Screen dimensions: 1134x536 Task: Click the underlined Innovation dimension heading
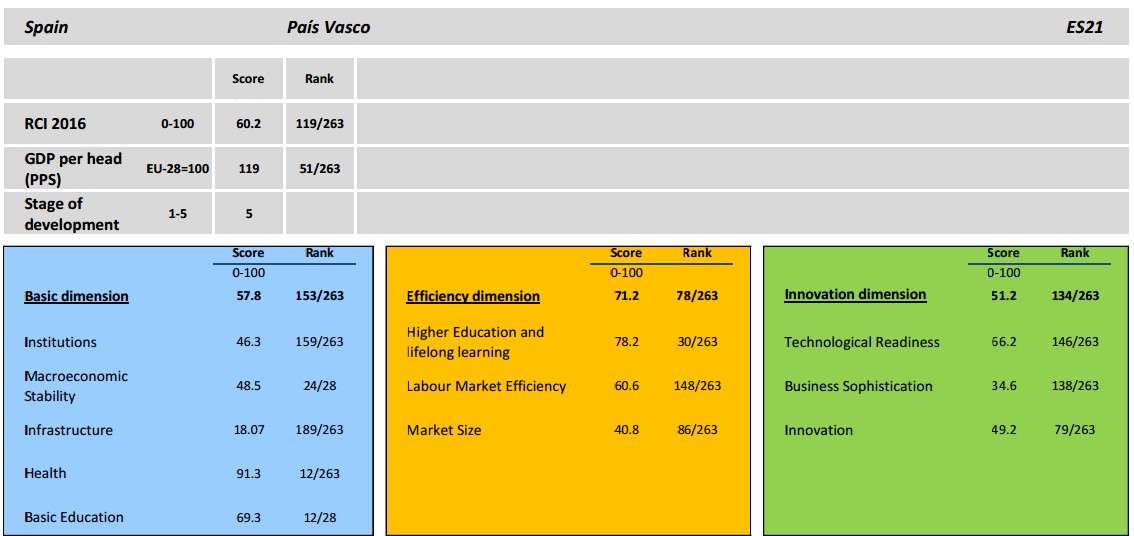coord(855,295)
